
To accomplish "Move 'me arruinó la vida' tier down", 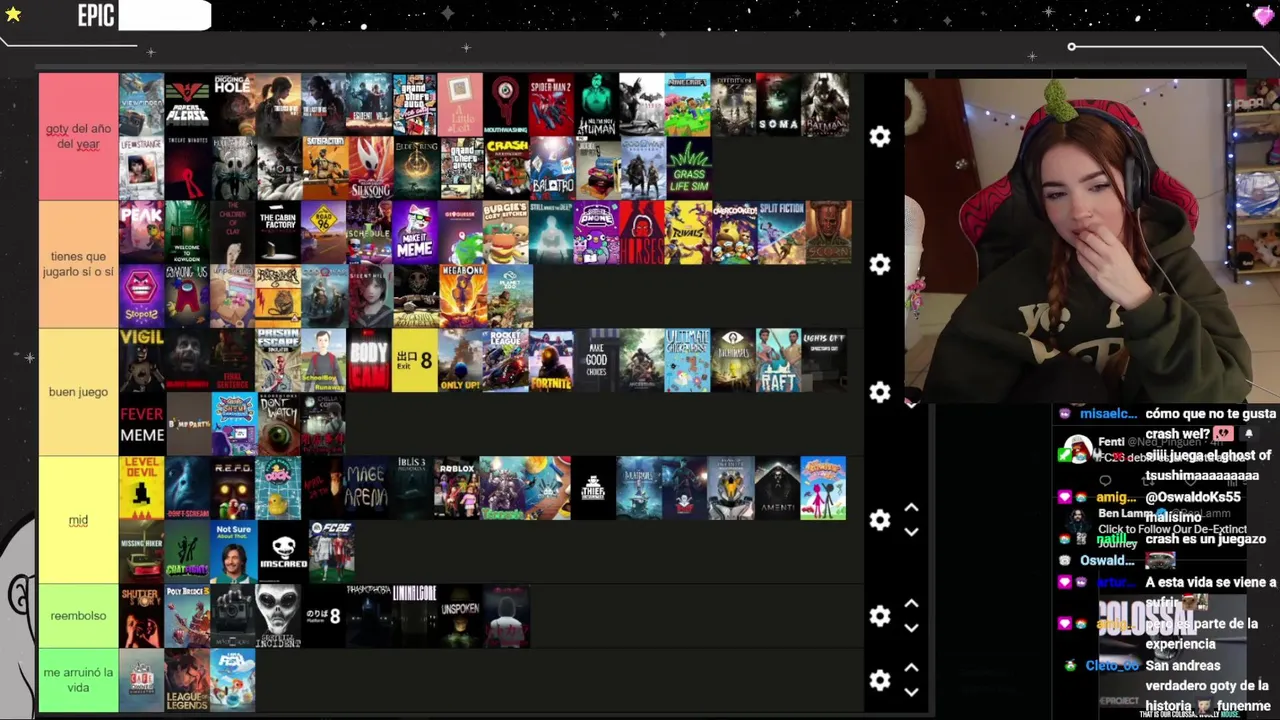I will point(911,692).
